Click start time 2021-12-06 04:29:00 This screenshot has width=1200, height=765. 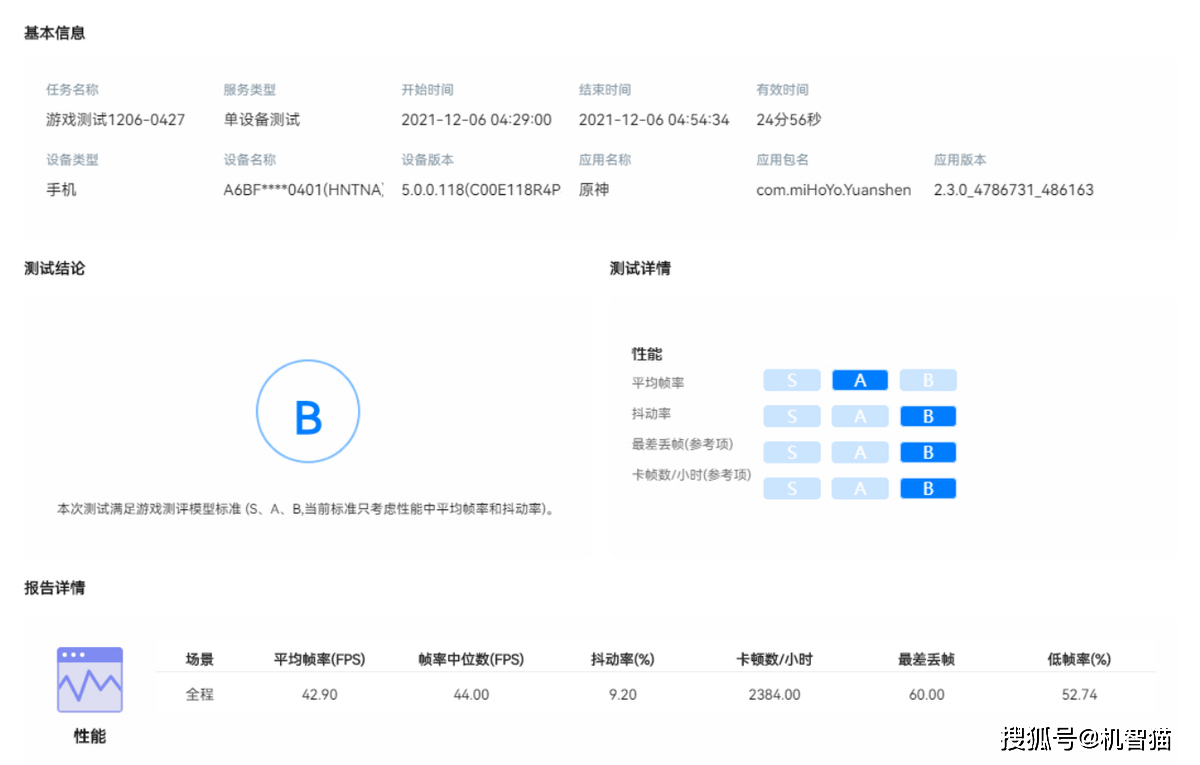476,119
